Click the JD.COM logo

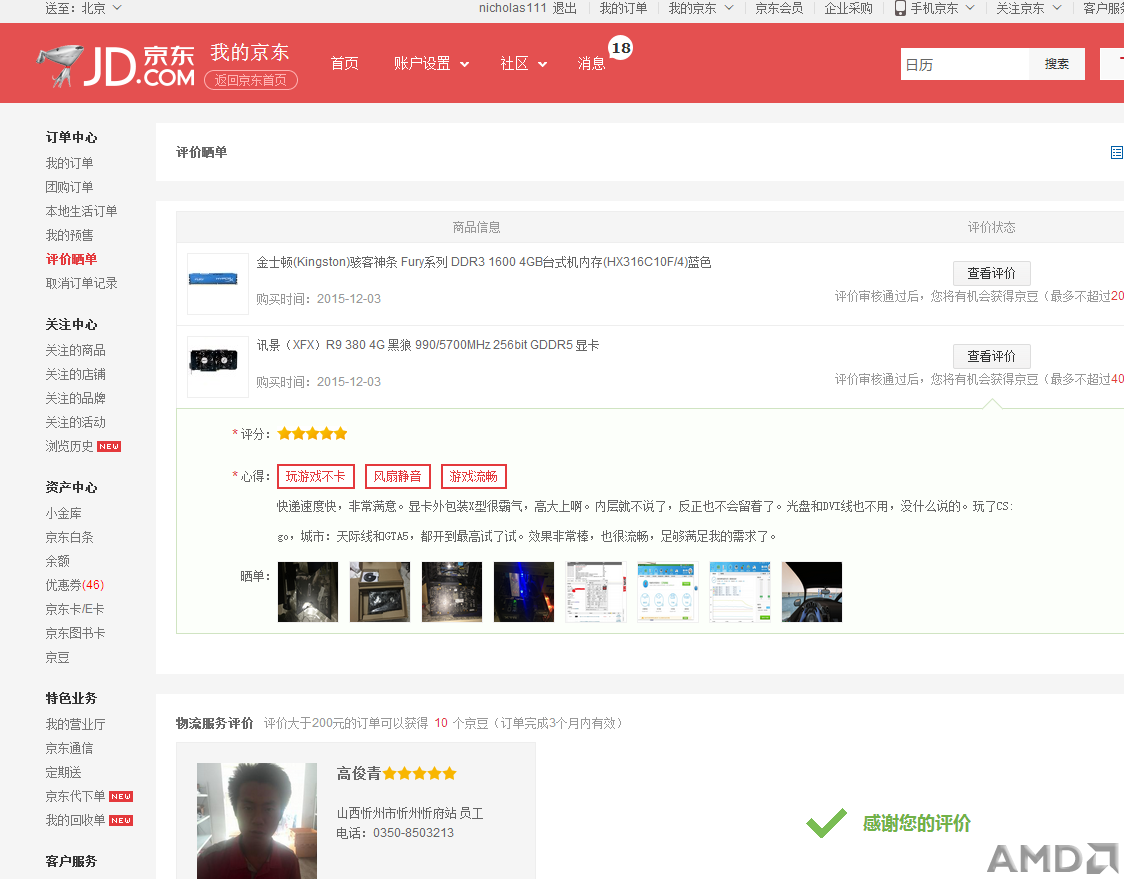click(116, 65)
